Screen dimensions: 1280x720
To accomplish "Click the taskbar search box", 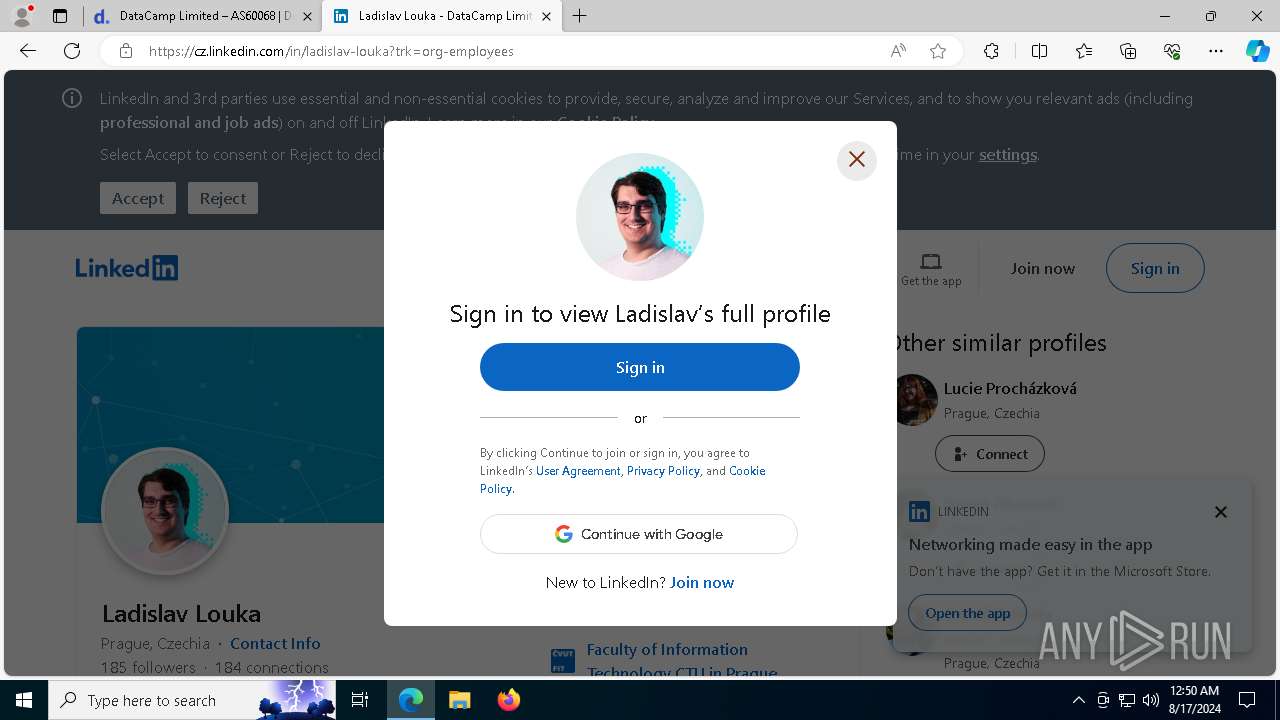I will tap(192, 700).
